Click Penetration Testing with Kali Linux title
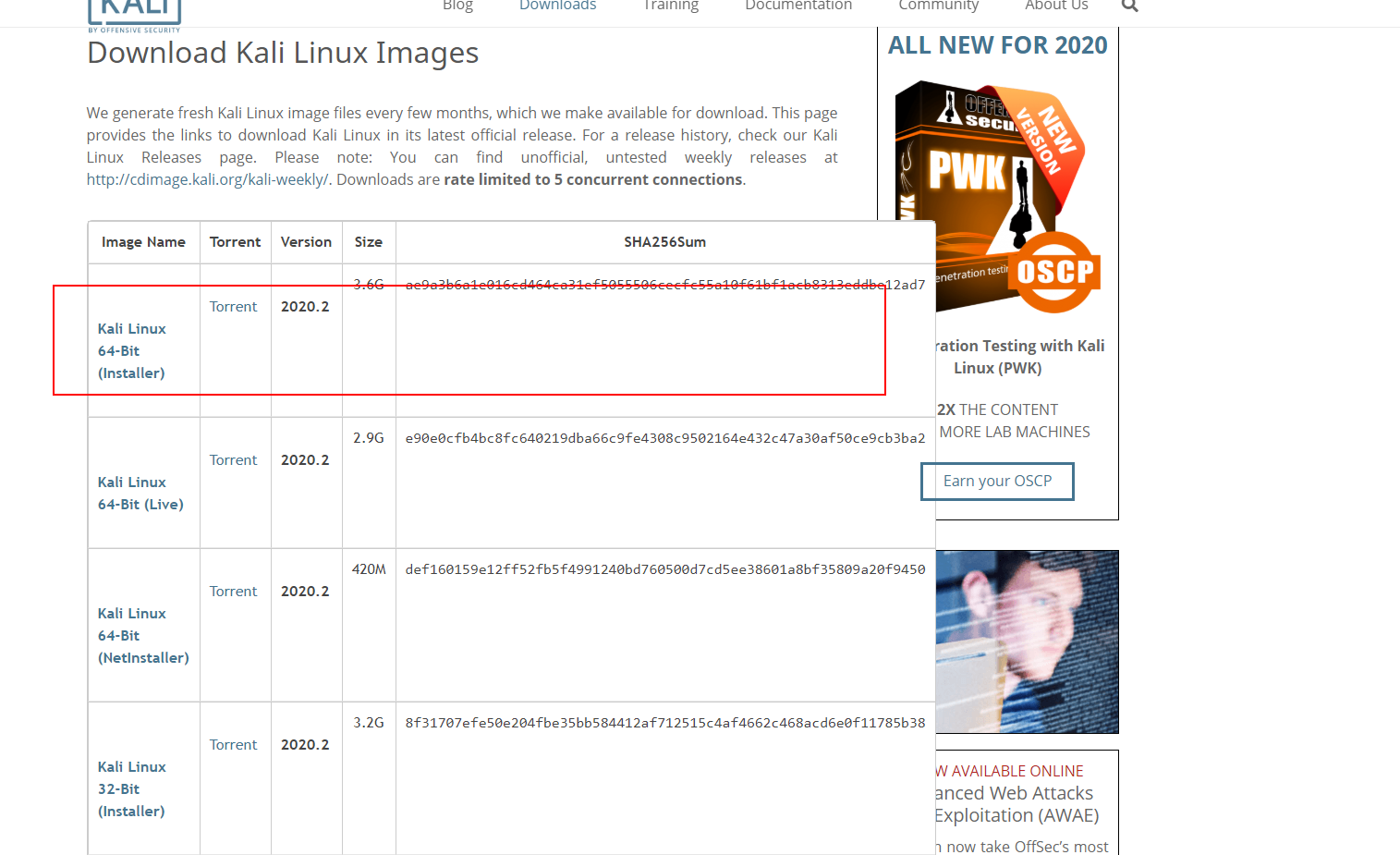 coord(1018,357)
